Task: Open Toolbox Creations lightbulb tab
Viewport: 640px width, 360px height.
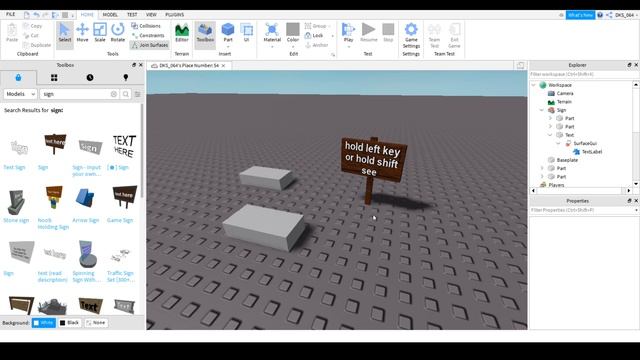Action: (x=126, y=78)
